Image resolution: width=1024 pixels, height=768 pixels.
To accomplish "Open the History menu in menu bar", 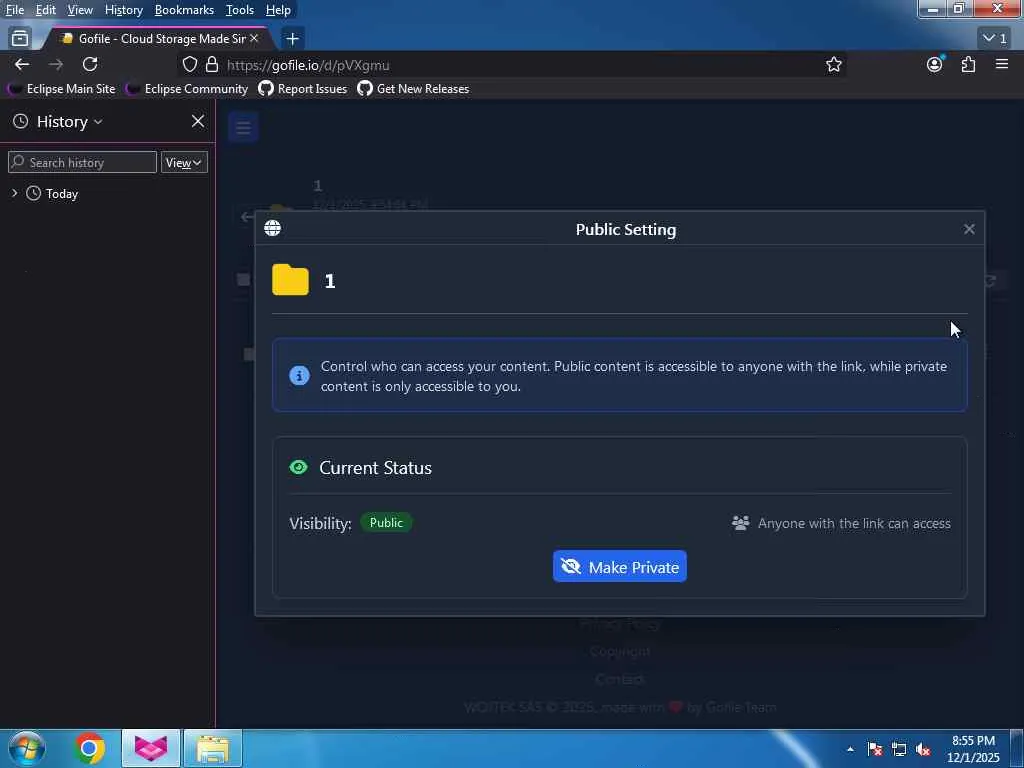I will click(123, 10).
